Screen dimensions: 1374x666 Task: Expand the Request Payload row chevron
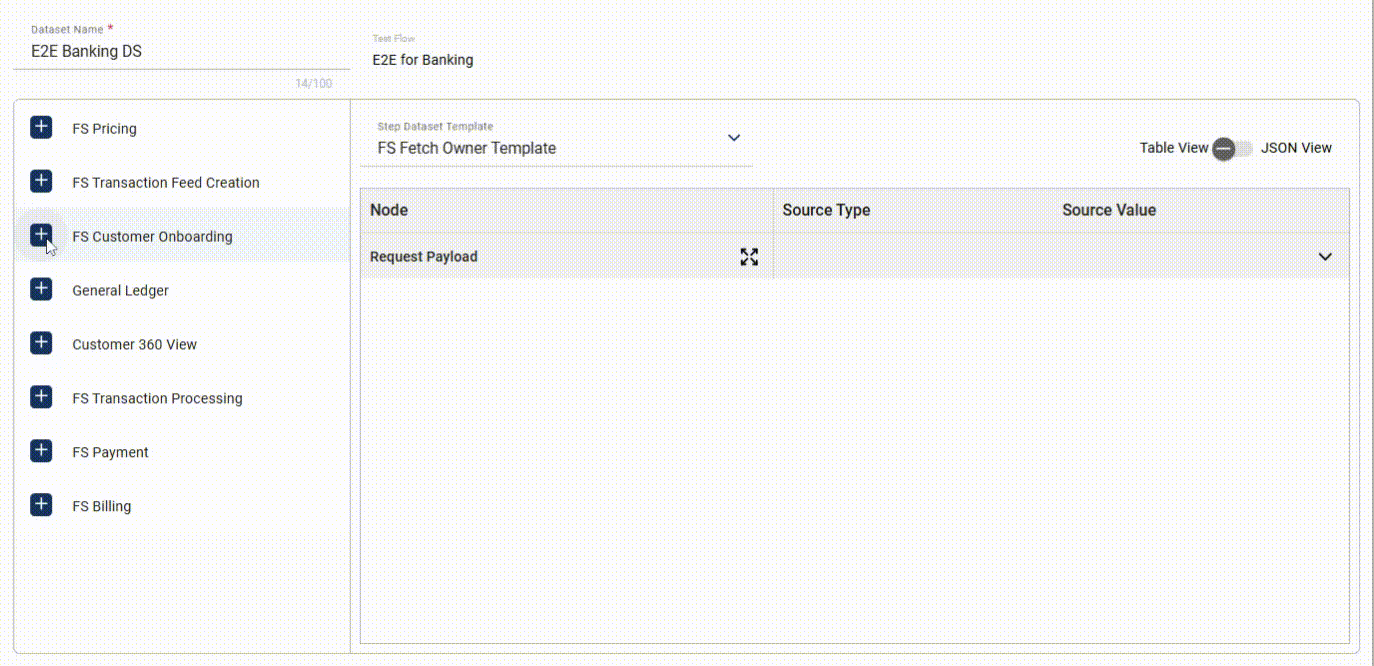pyautogui.click(x=1325, y=257)
